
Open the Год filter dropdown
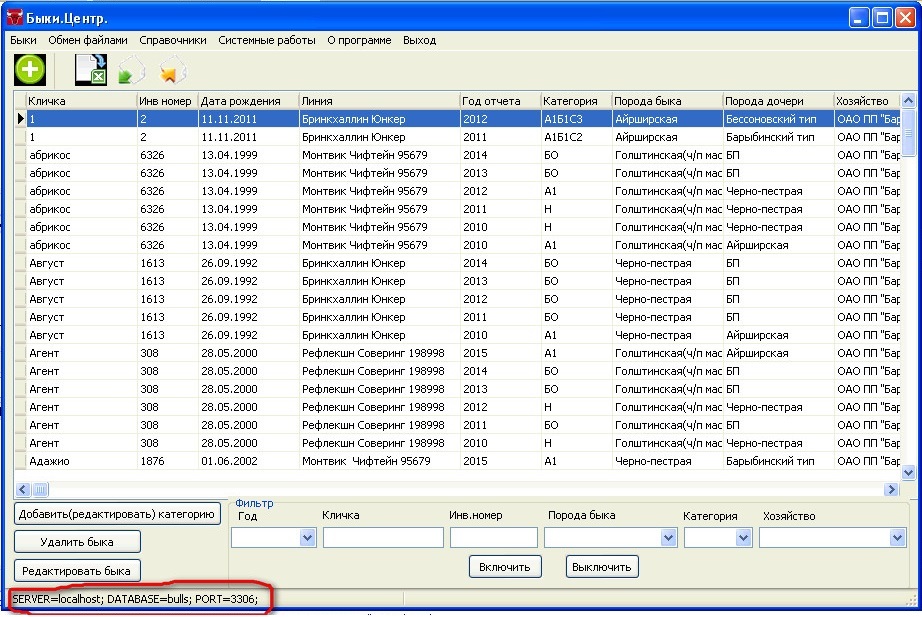307,538
